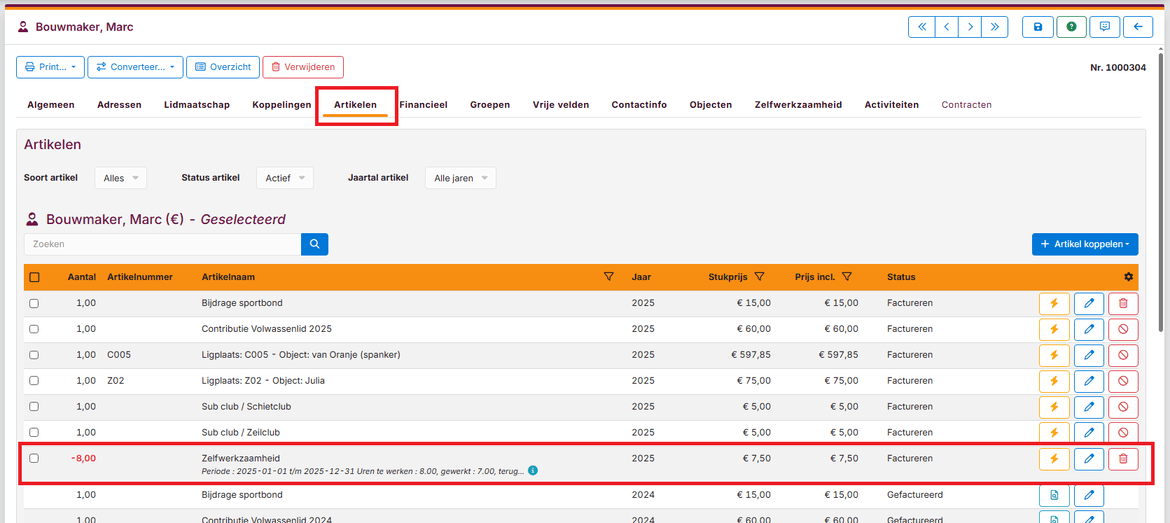Edit Bijdrage sportbond 2025 with pencil icon
1170x523 pixels.
click(1089, 304)
